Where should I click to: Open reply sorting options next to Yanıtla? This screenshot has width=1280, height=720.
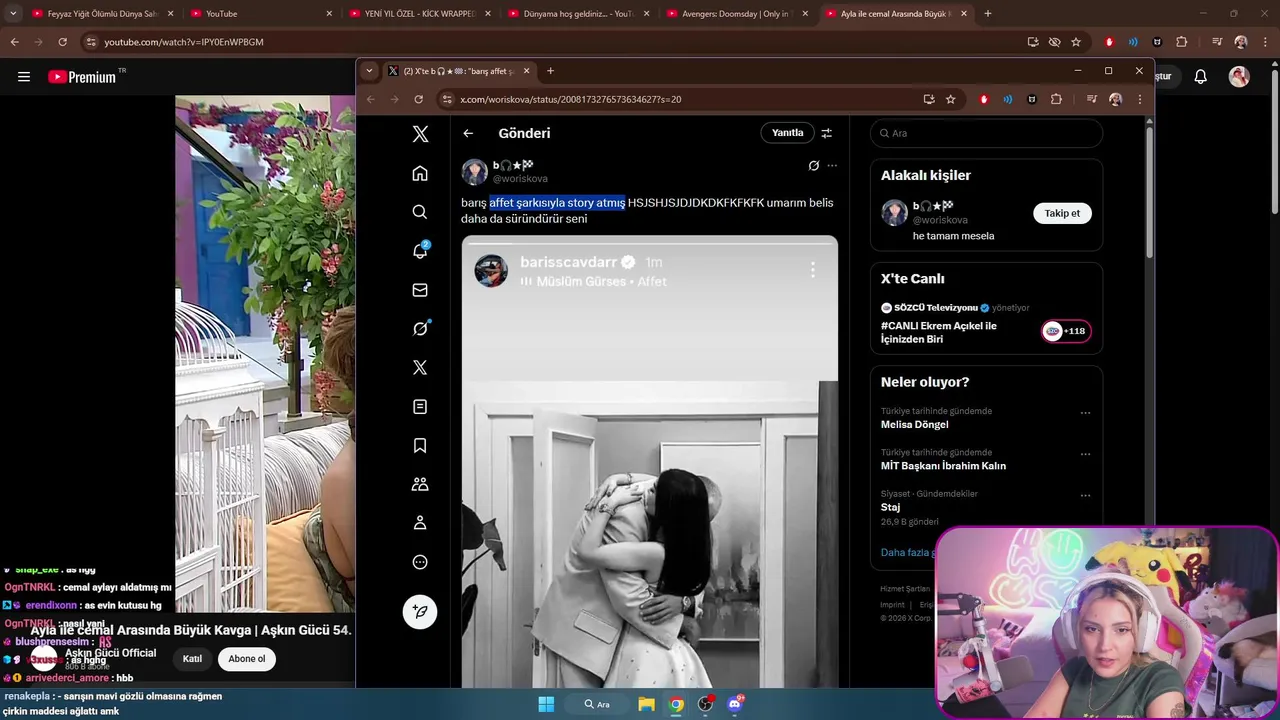tap(827, 133)
